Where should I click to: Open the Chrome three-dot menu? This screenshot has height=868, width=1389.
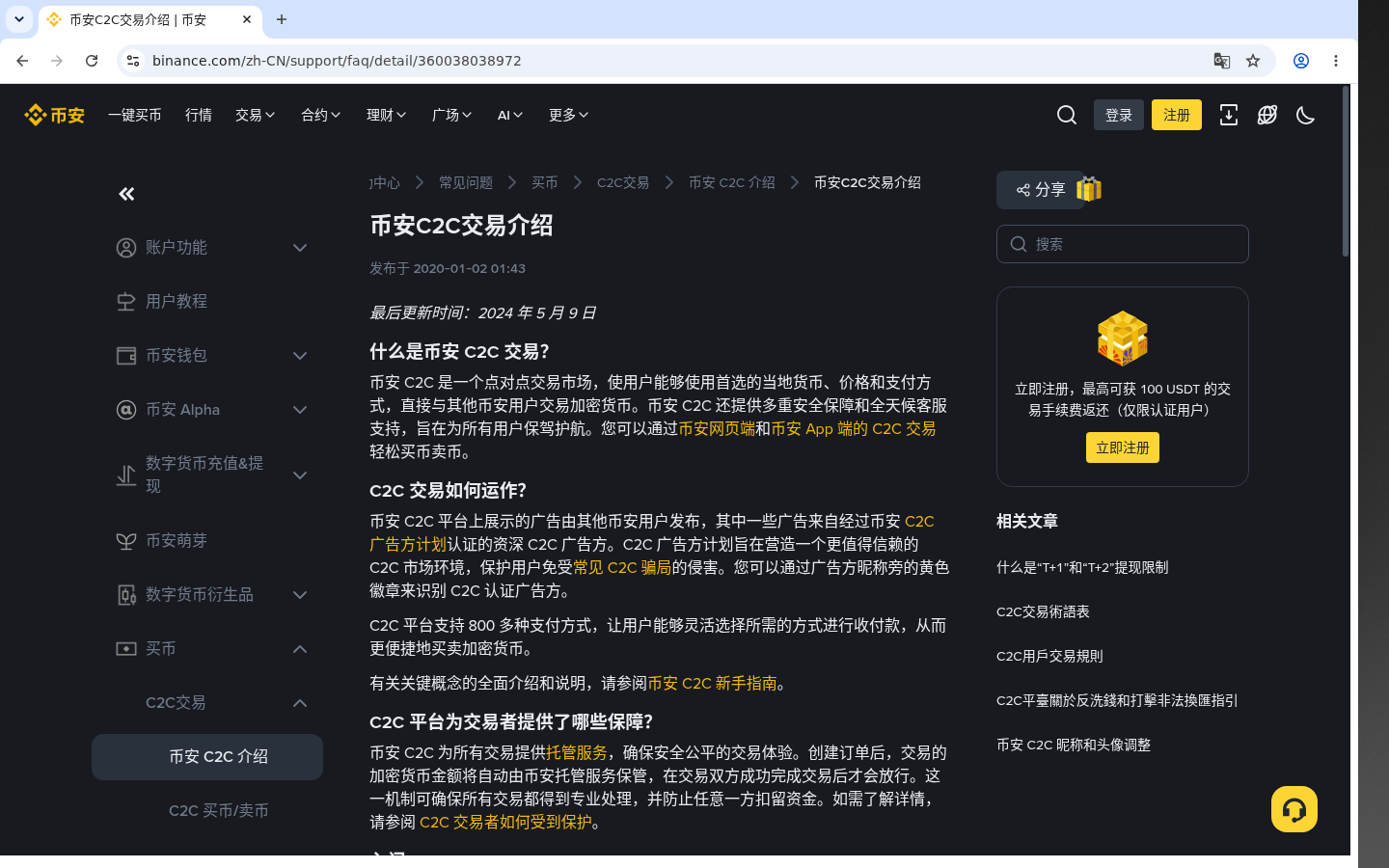(x=1336, y=61)
